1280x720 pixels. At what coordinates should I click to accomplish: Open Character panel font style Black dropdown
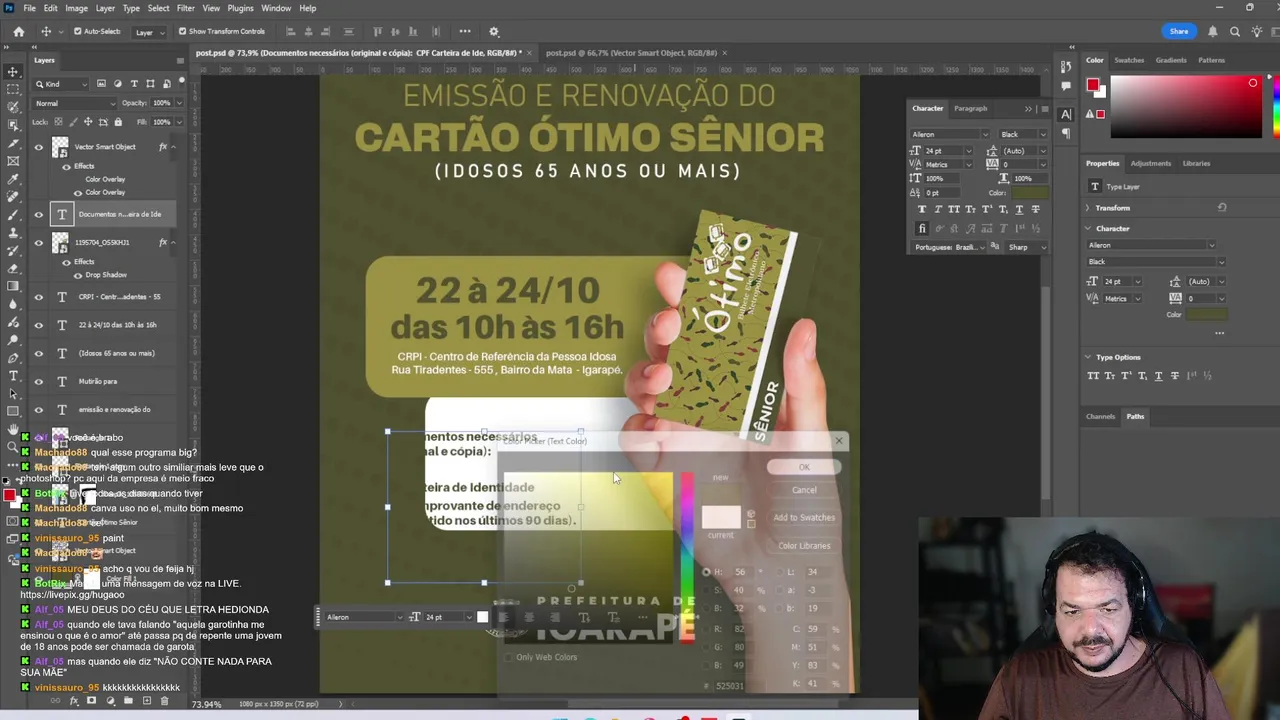[x=1023, y=134]
